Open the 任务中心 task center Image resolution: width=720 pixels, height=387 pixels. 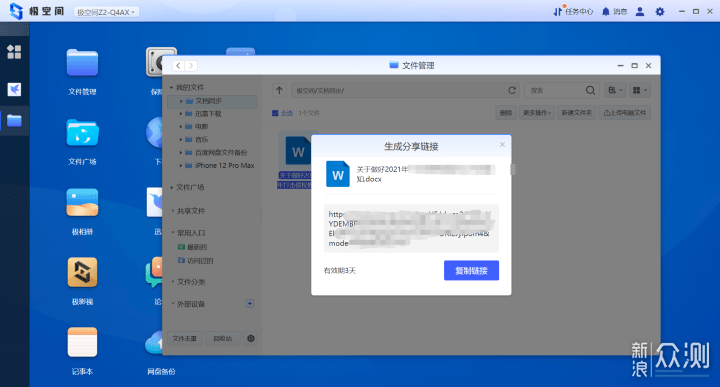point(573,11)
